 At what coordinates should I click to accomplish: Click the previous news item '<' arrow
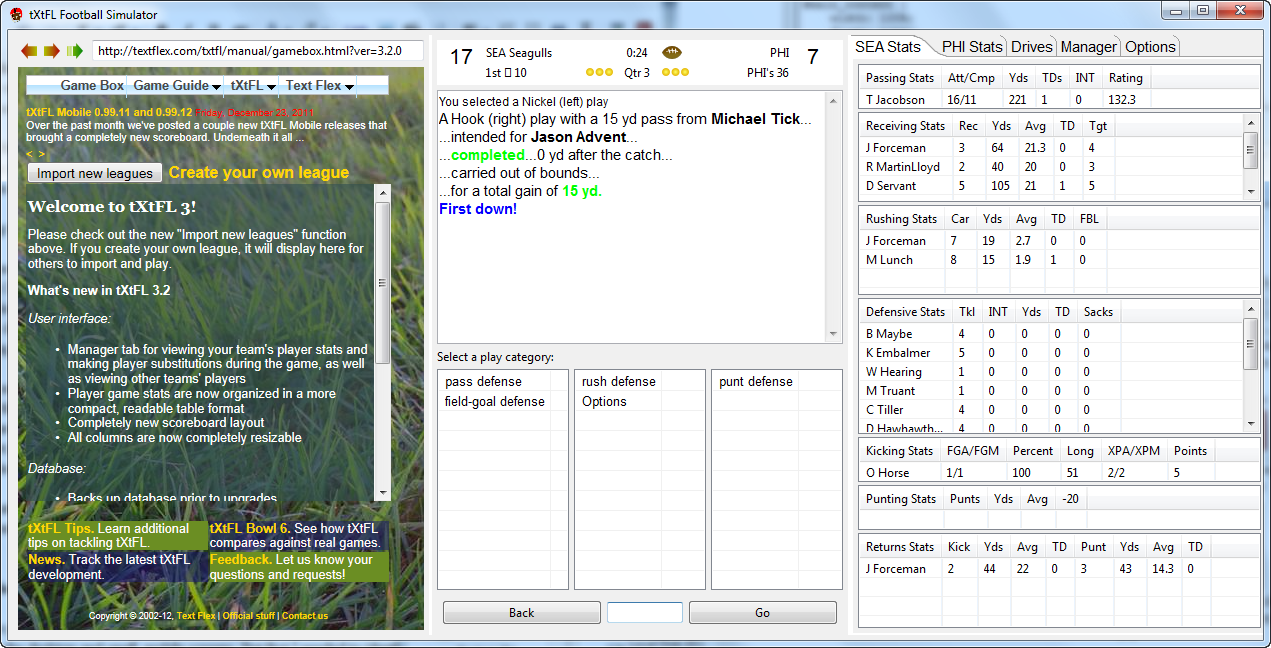coord(30,154)
